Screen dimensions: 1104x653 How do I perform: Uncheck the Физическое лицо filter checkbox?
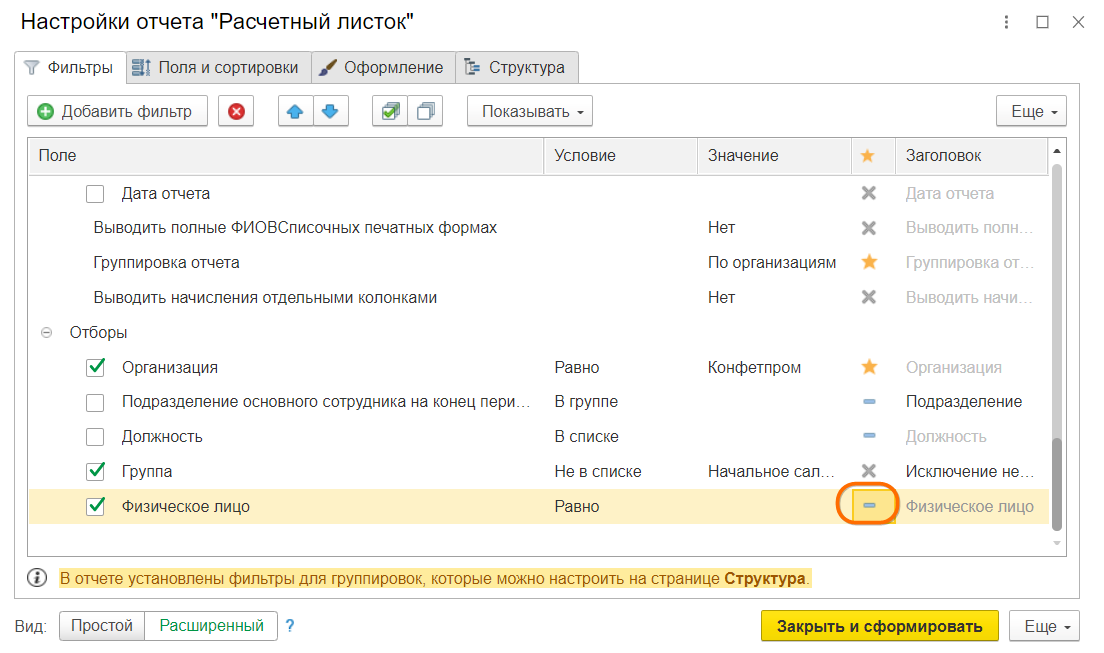click(x=95, y=506)
